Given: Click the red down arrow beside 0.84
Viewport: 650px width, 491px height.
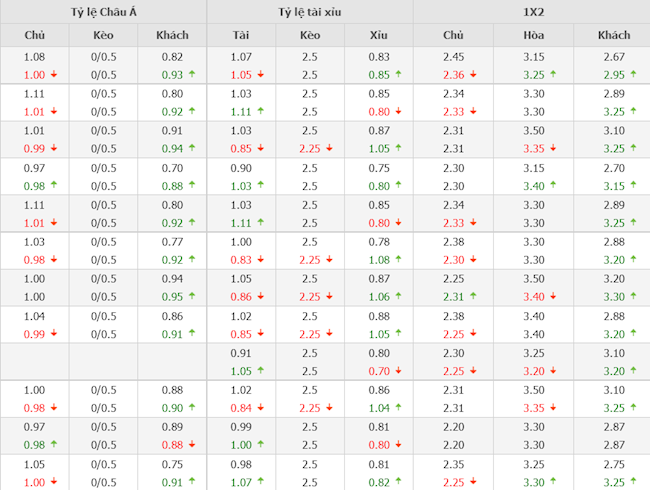Looking at the screenshot, I should (x=262, y=408).
